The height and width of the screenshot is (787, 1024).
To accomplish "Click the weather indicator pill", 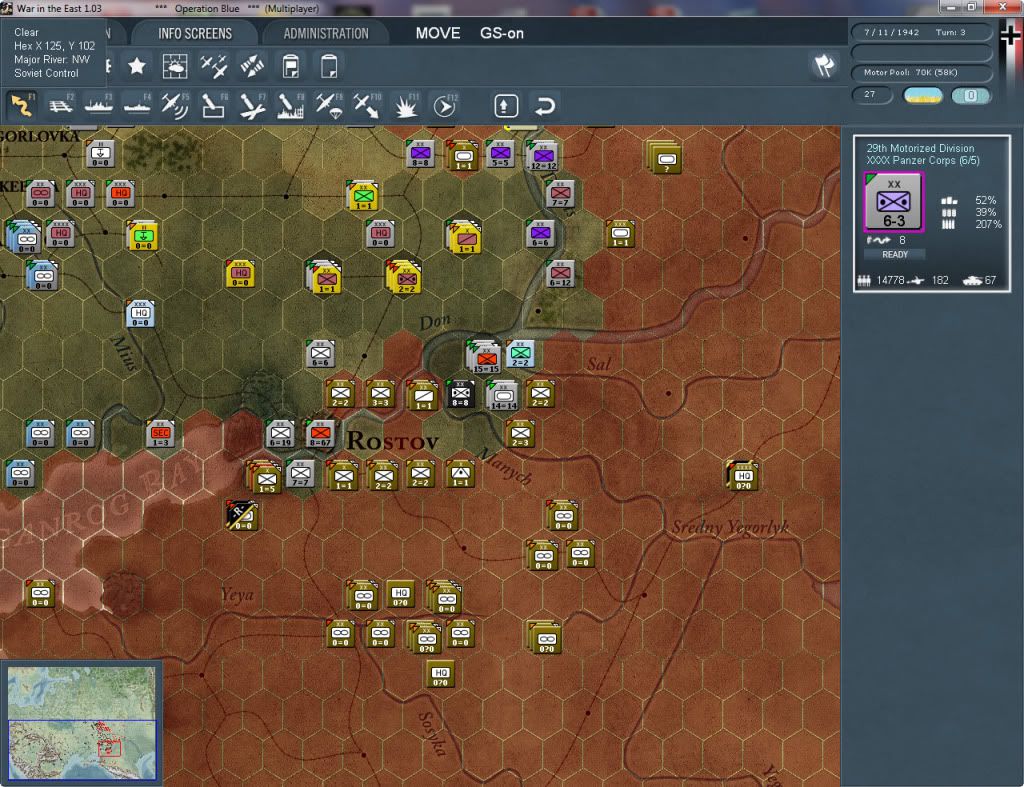I will pos(923,95).
